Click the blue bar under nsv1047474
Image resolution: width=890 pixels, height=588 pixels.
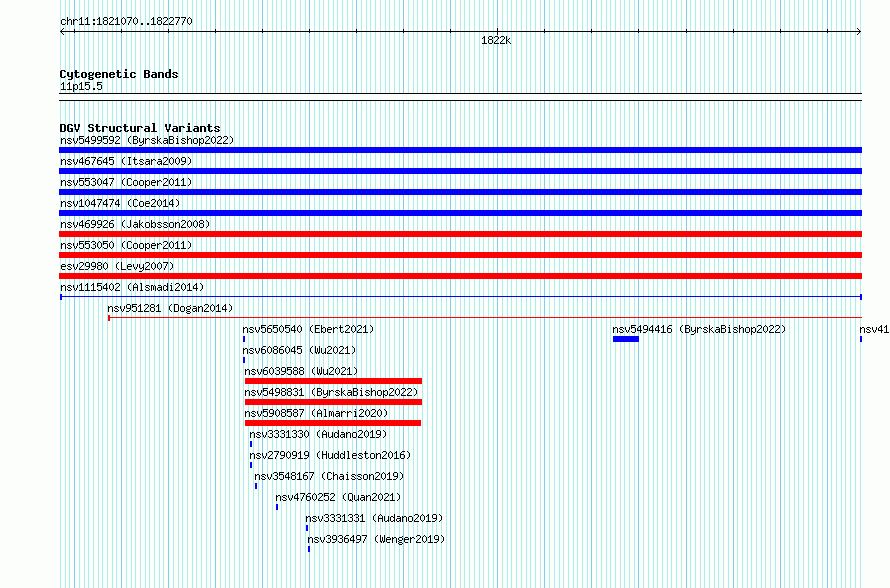(460, 213)
